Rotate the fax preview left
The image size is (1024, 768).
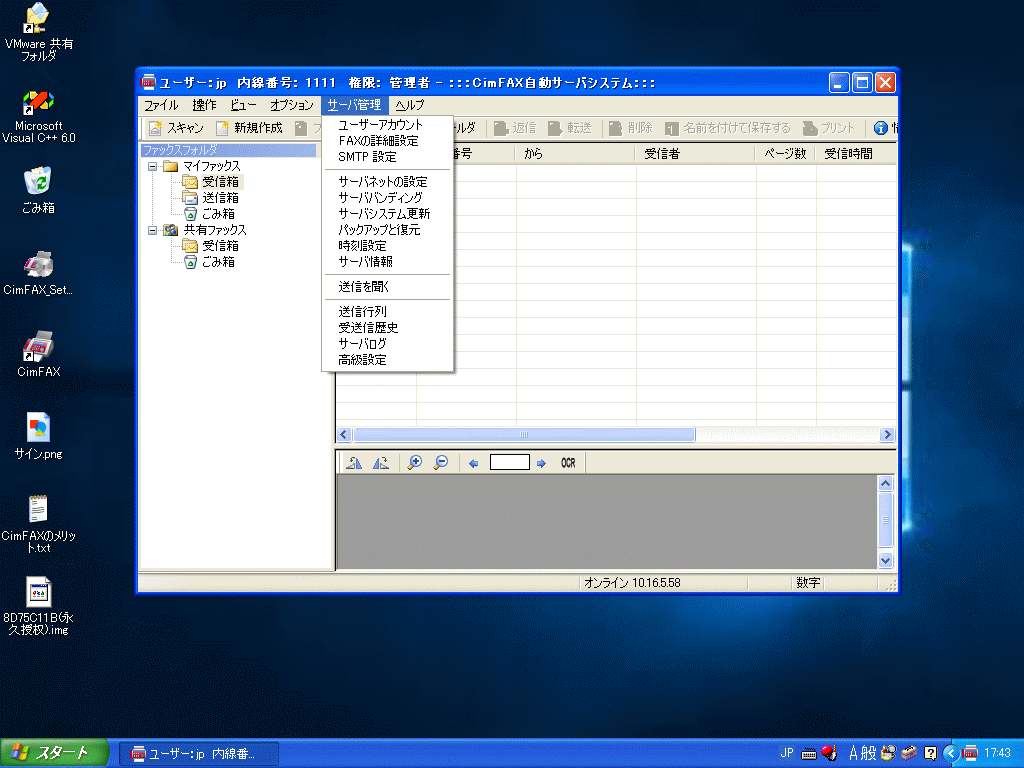click(355, 463)
